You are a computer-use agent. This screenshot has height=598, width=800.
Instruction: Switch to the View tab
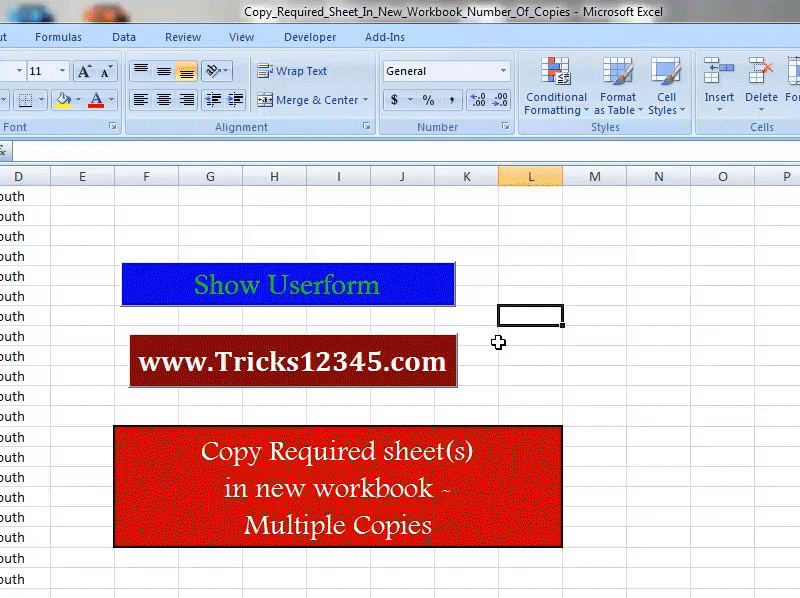click(x=241, y=37)
